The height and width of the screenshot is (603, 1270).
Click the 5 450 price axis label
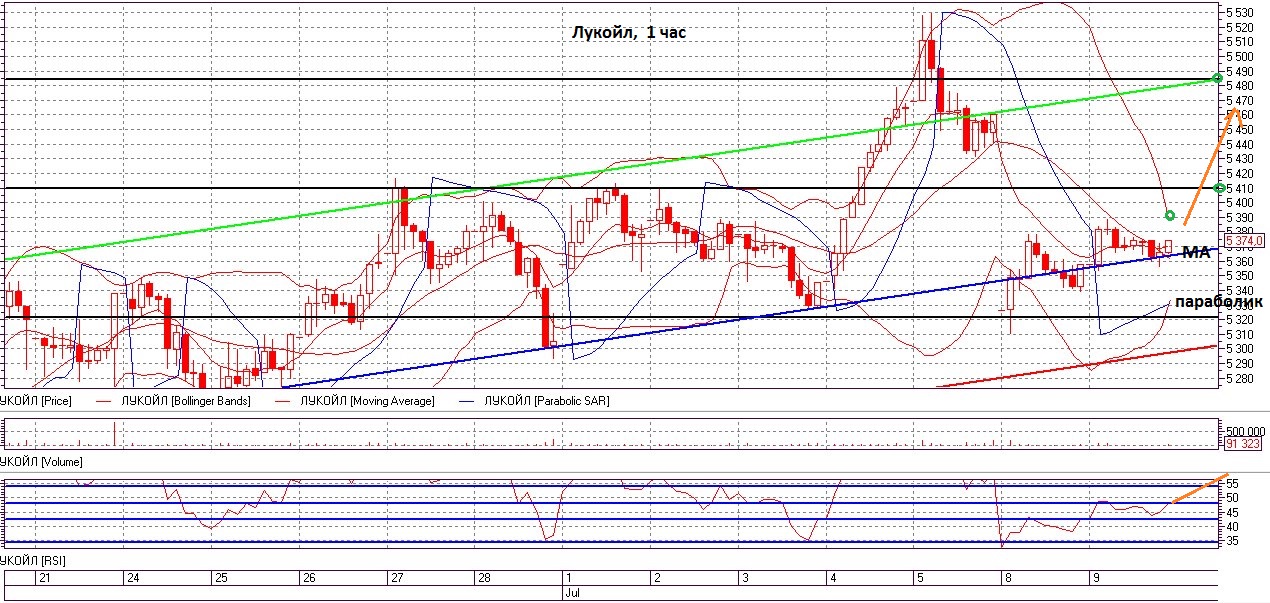click(x=1240, y=130)
